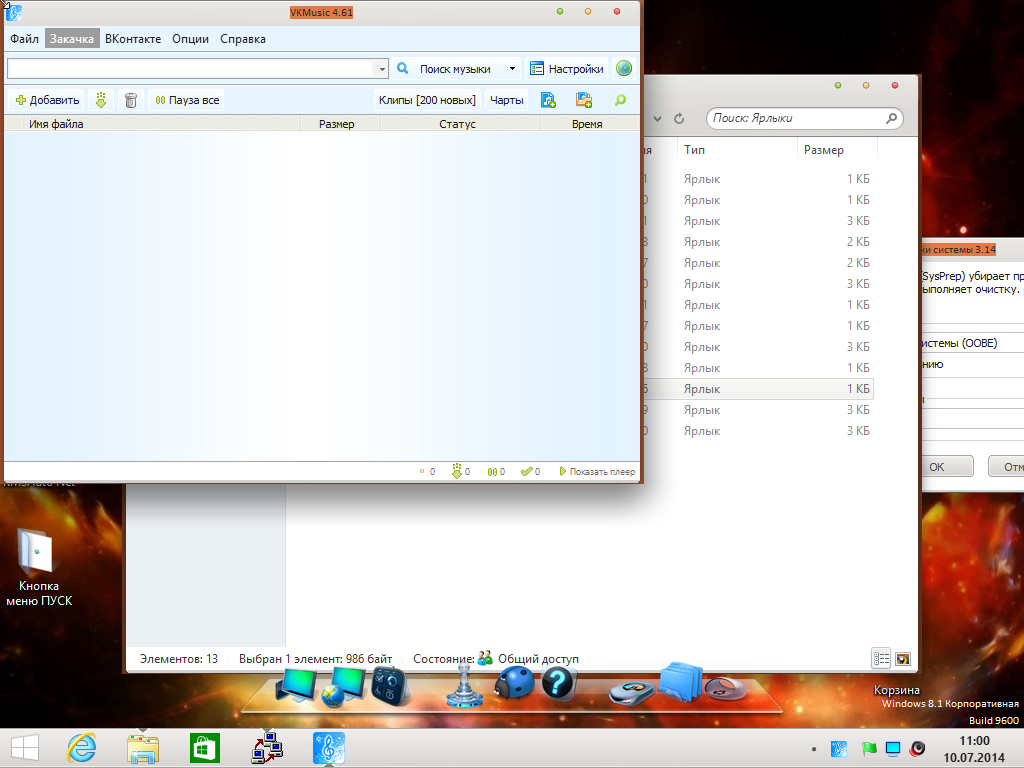Click the Добавить button
The height and width of the screenshot is (768, 1024).
pos(47,100)
